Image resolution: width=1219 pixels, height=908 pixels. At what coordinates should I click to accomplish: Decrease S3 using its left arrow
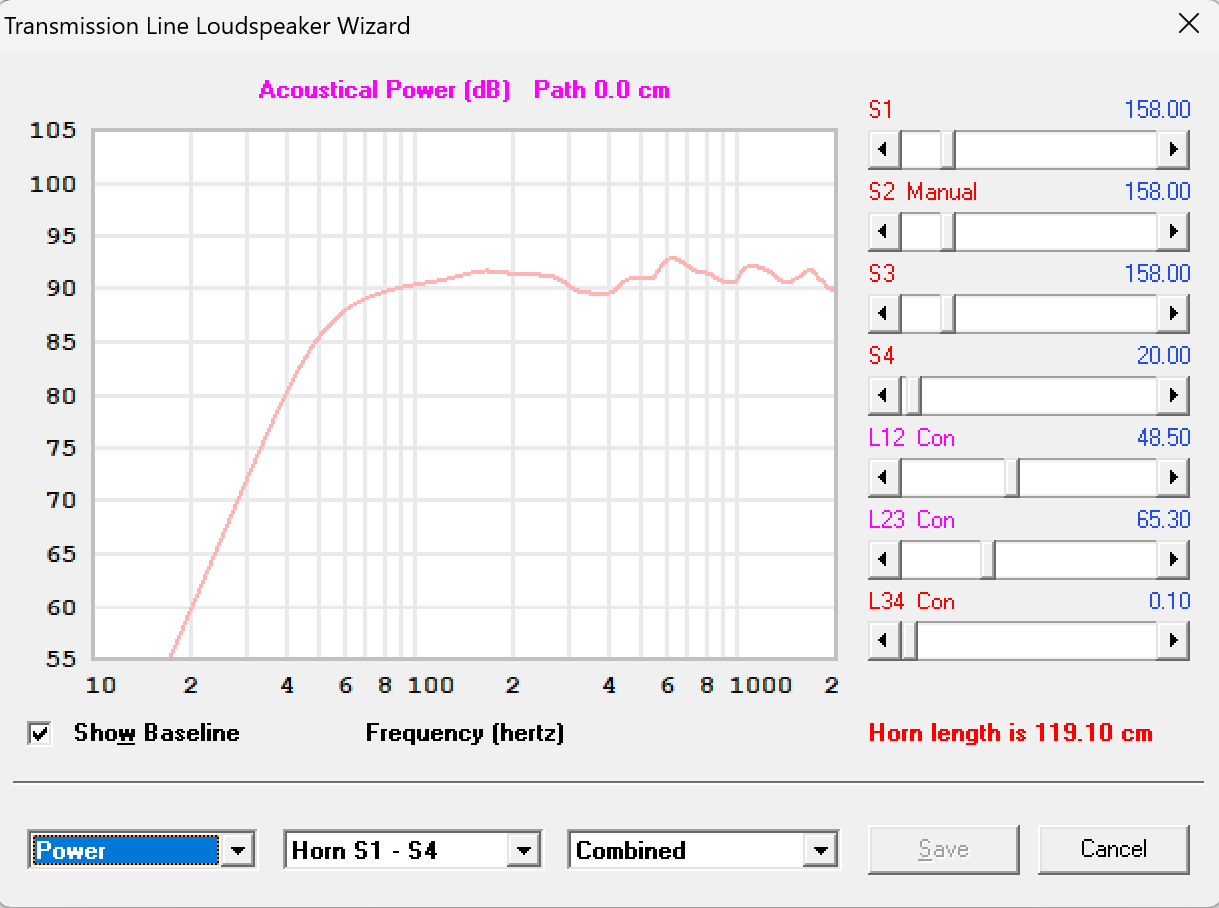click(x=883, y=315)
